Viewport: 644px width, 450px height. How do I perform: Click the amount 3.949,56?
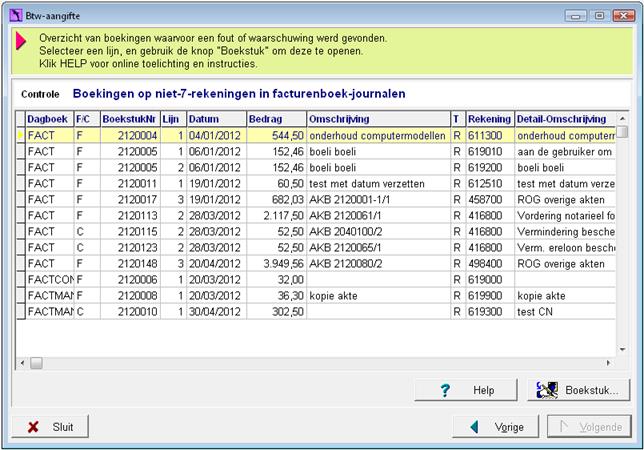[x=283, y=264]
